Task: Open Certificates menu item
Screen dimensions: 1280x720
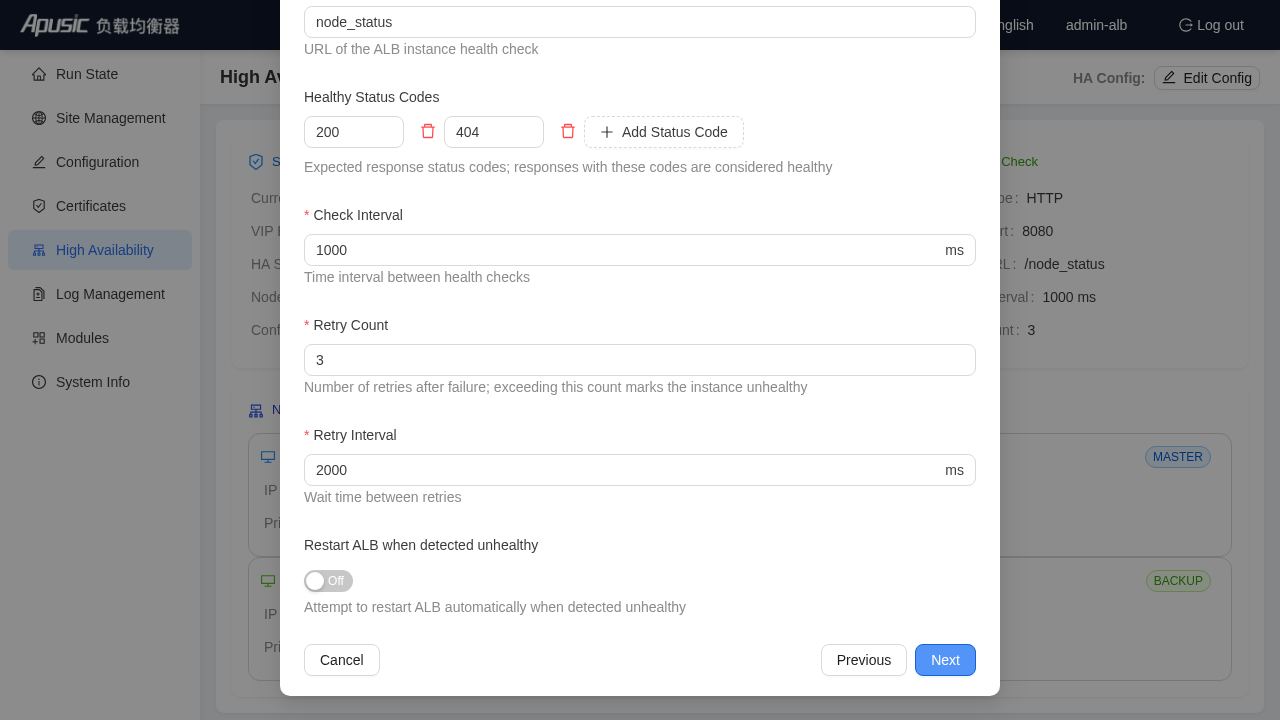Action: [x=100, y=206]
